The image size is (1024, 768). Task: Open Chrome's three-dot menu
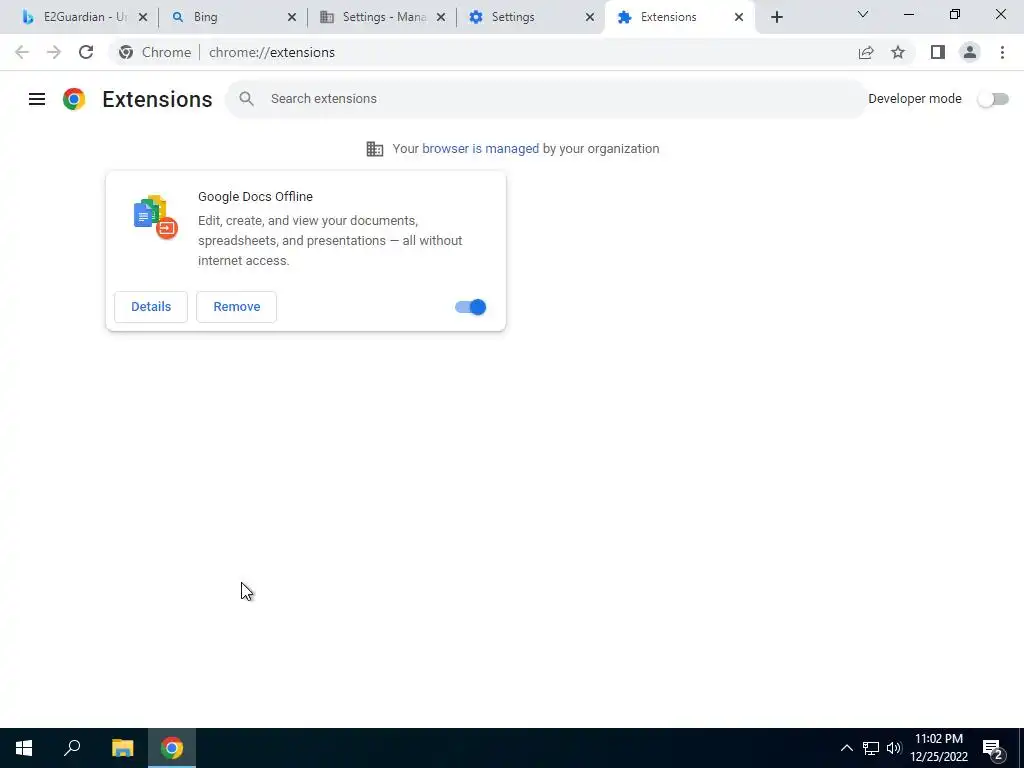click(1002, 52)
